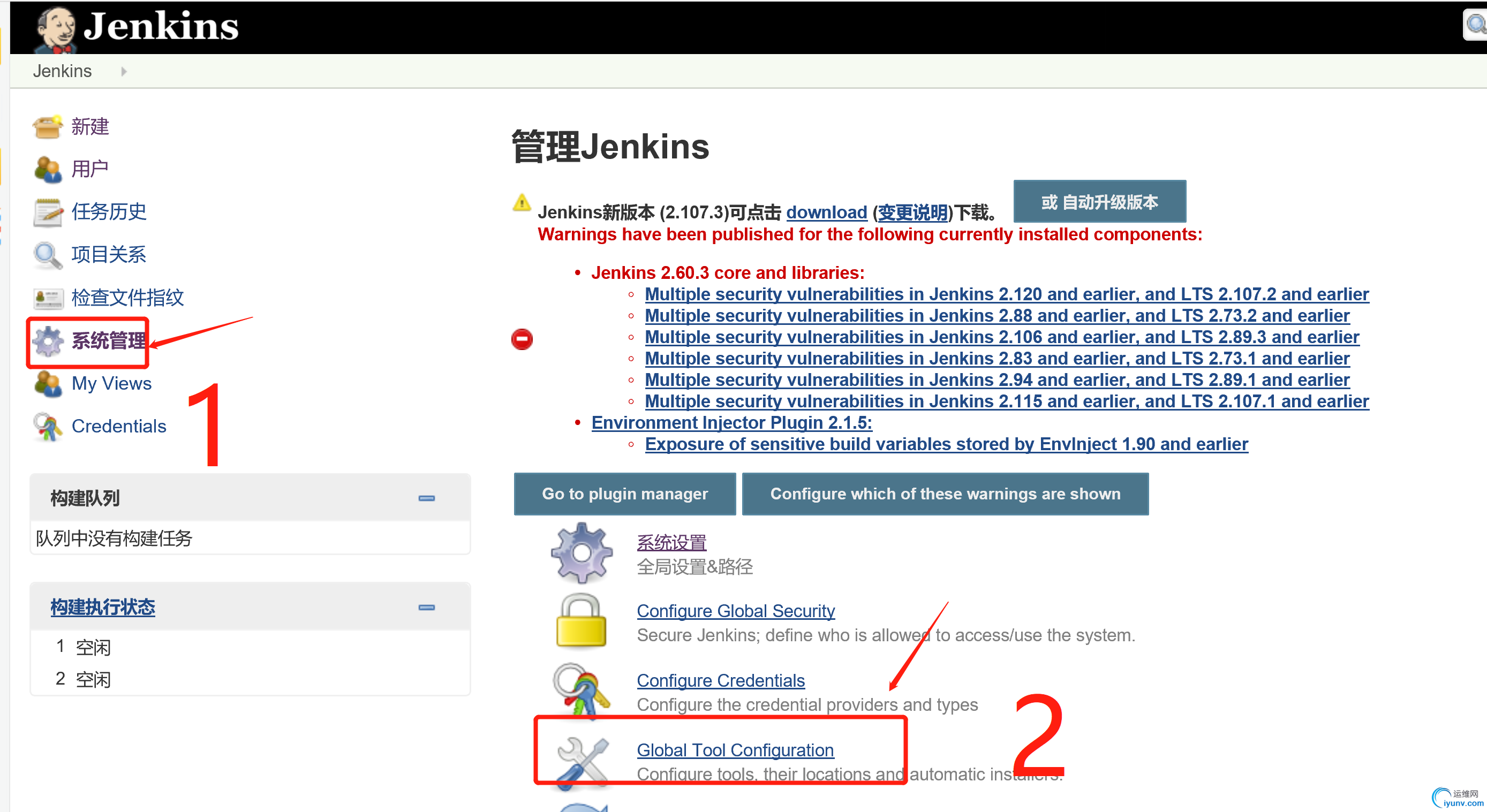Expand the Jenkins breadcrumb arrow menu

coord(124,71)
